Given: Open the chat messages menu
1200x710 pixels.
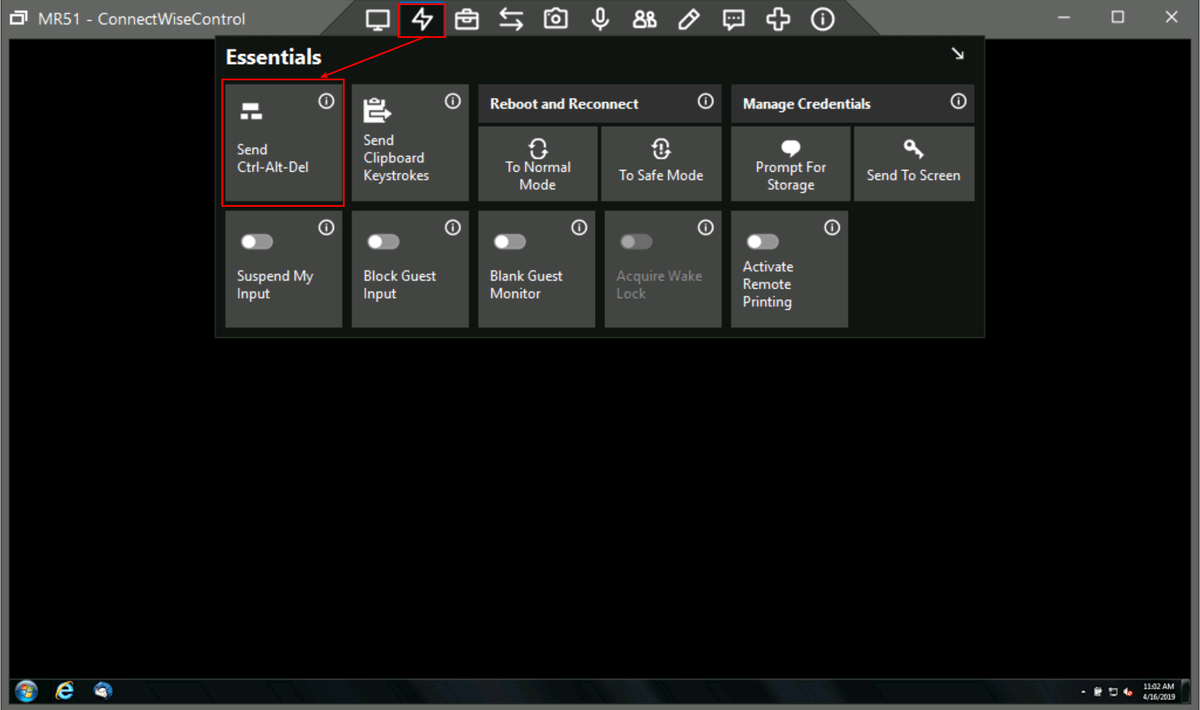Looking at the screenshot, I should [734, 19].
